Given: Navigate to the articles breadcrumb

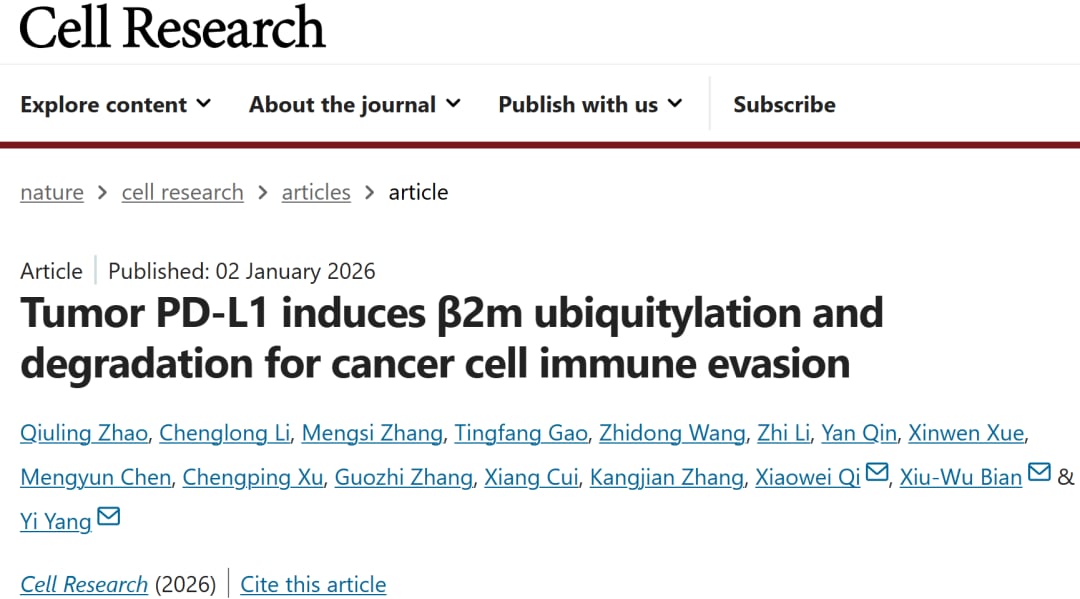Looking at the screenshot, I should pos(316,192).
